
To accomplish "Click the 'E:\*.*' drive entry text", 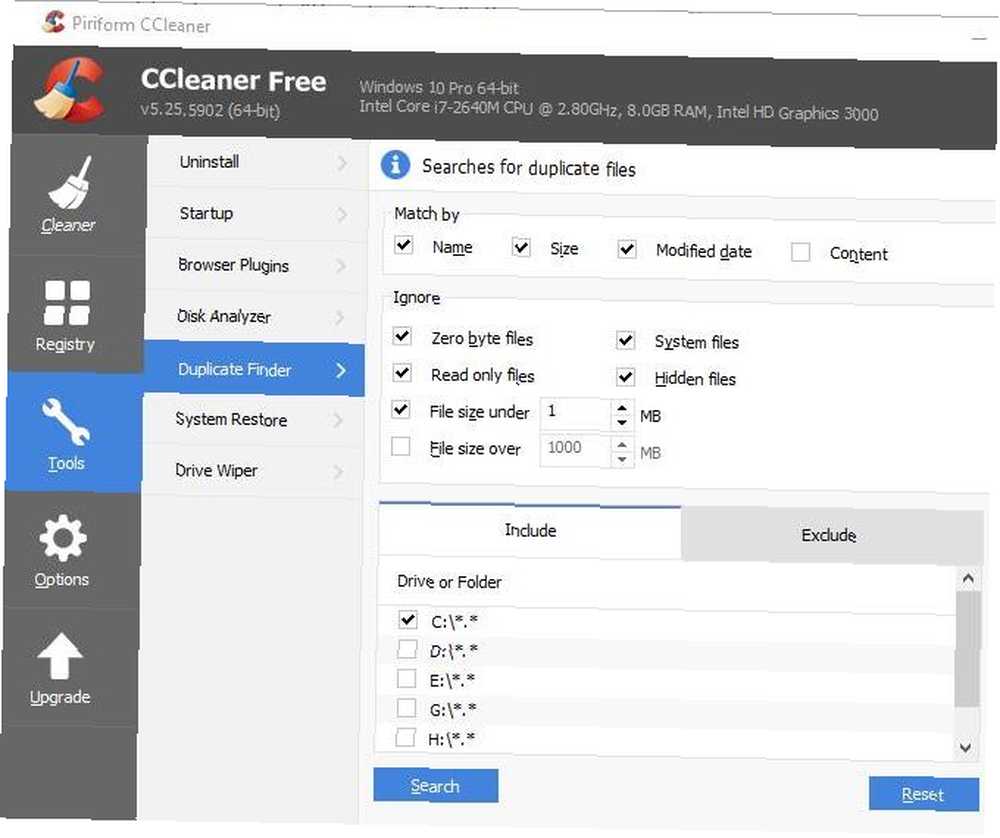I will [452, 680].
